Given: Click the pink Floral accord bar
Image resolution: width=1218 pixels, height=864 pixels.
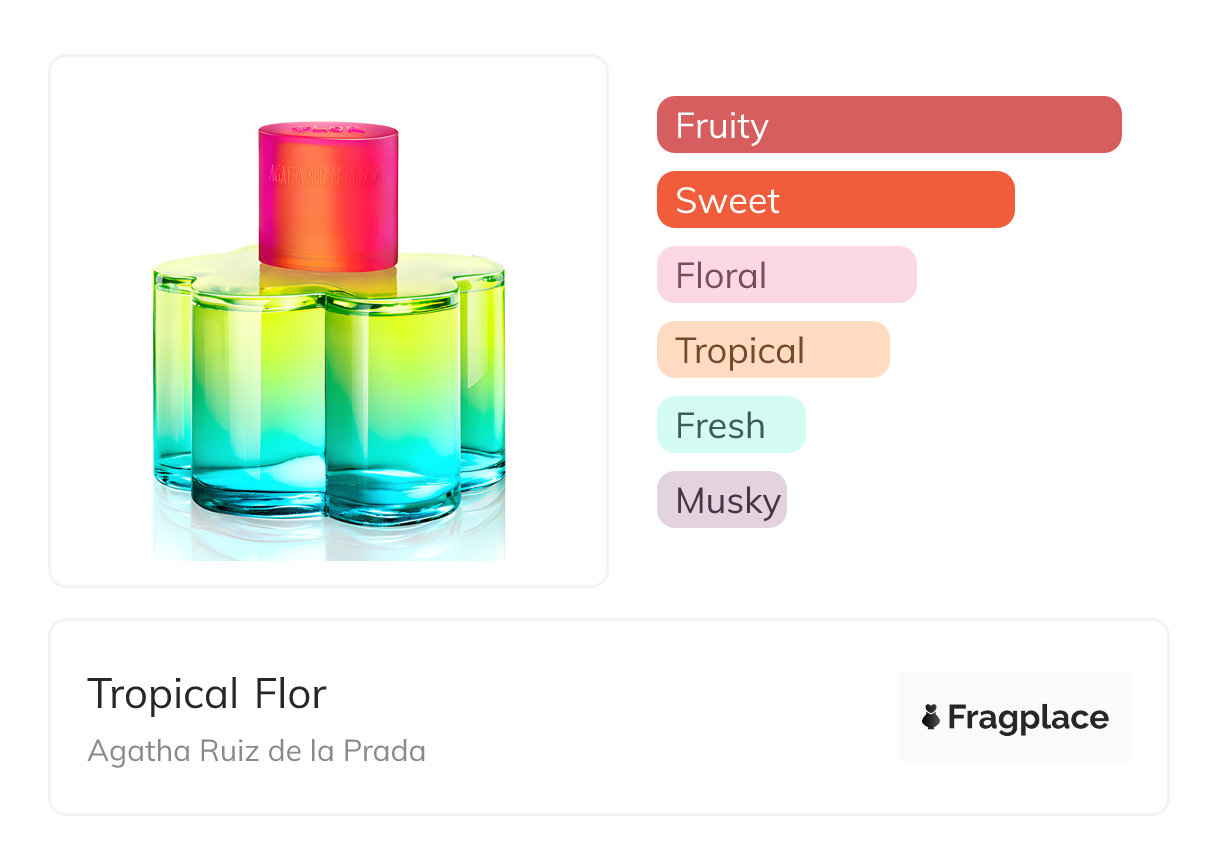Looking at the screenshot, I should [x=786, y=275].
